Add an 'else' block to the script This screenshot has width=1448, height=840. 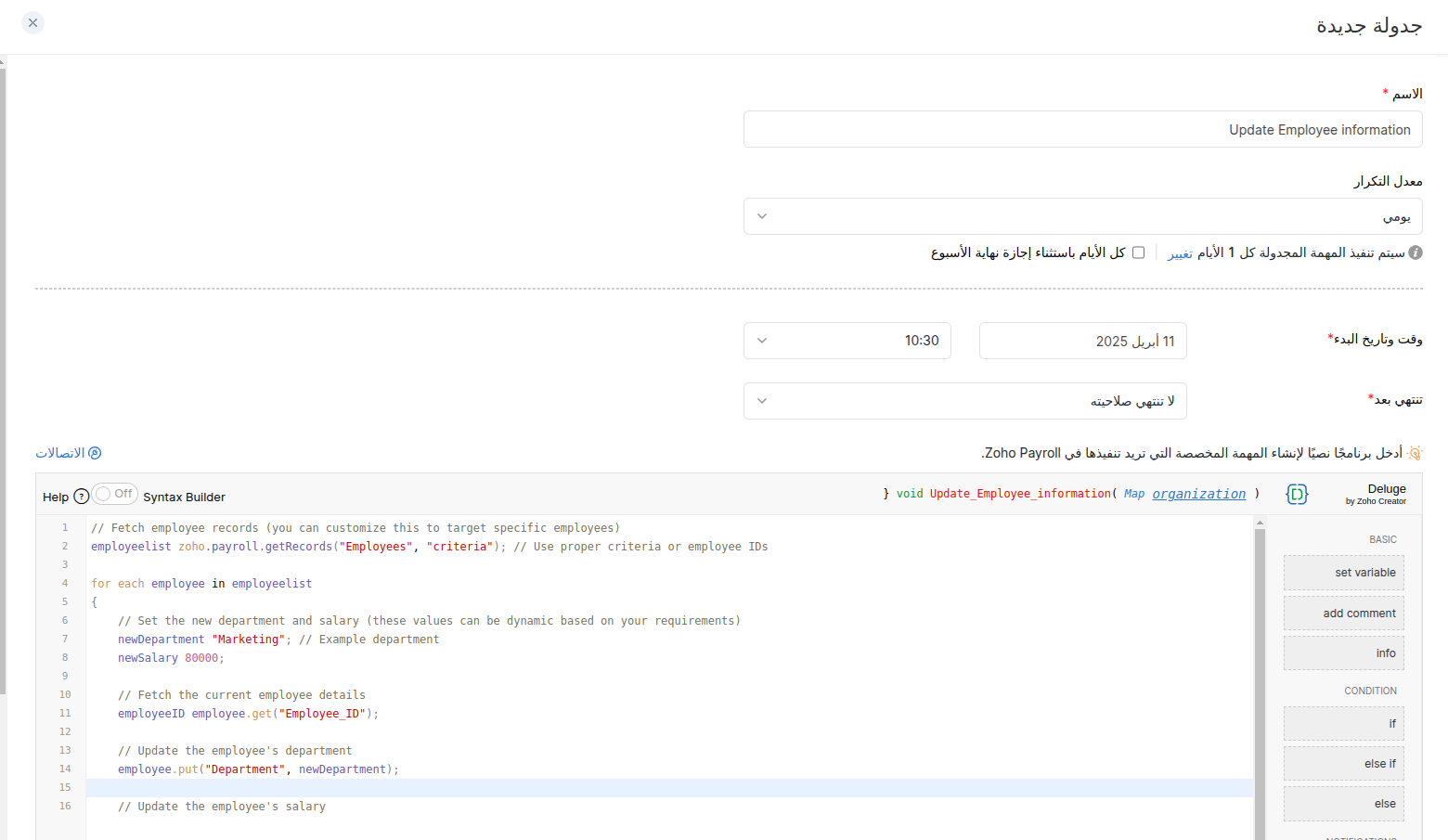(x=1343, y=803)
